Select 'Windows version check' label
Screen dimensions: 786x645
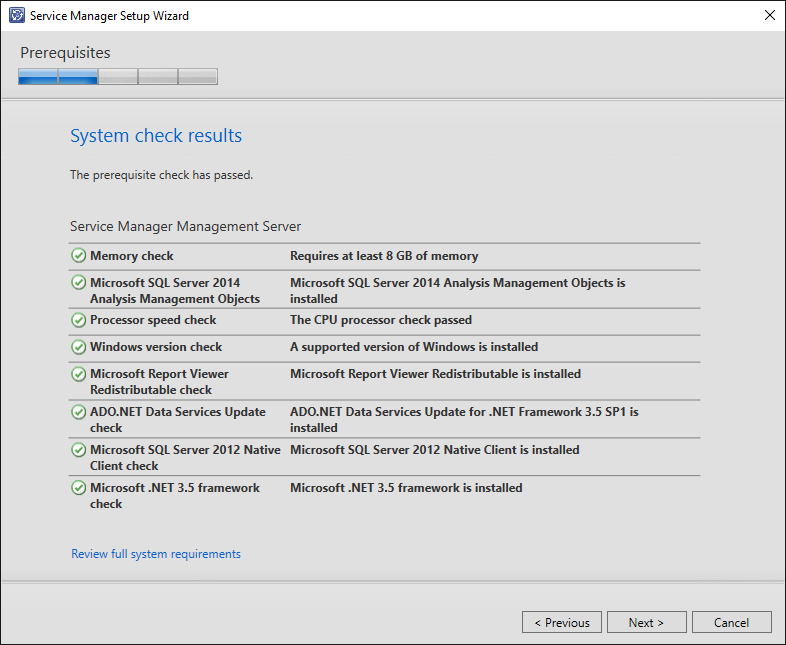coord(156,347)
